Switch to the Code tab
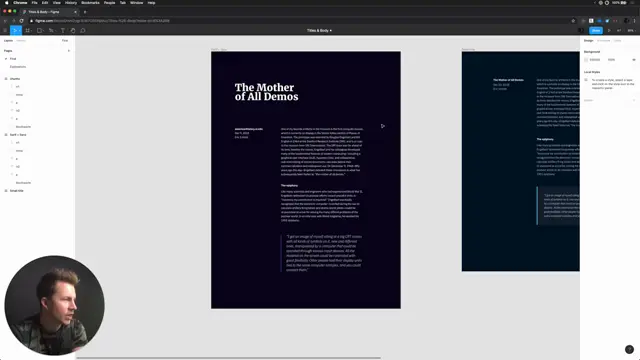This screenshot has width=640, height=360. point(617,40)
